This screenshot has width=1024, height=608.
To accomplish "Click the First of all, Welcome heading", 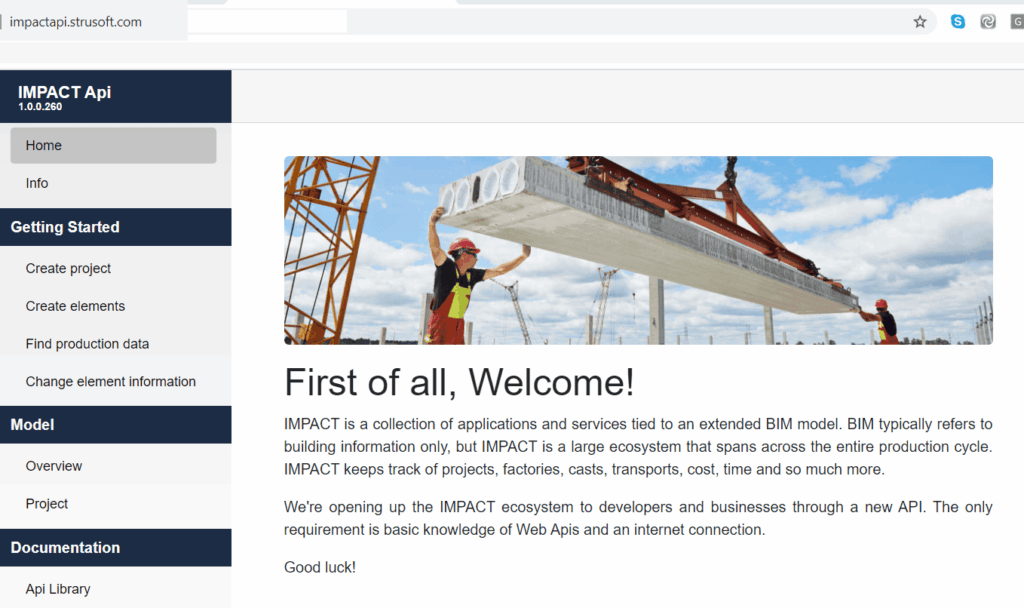I will click(459, 383).
